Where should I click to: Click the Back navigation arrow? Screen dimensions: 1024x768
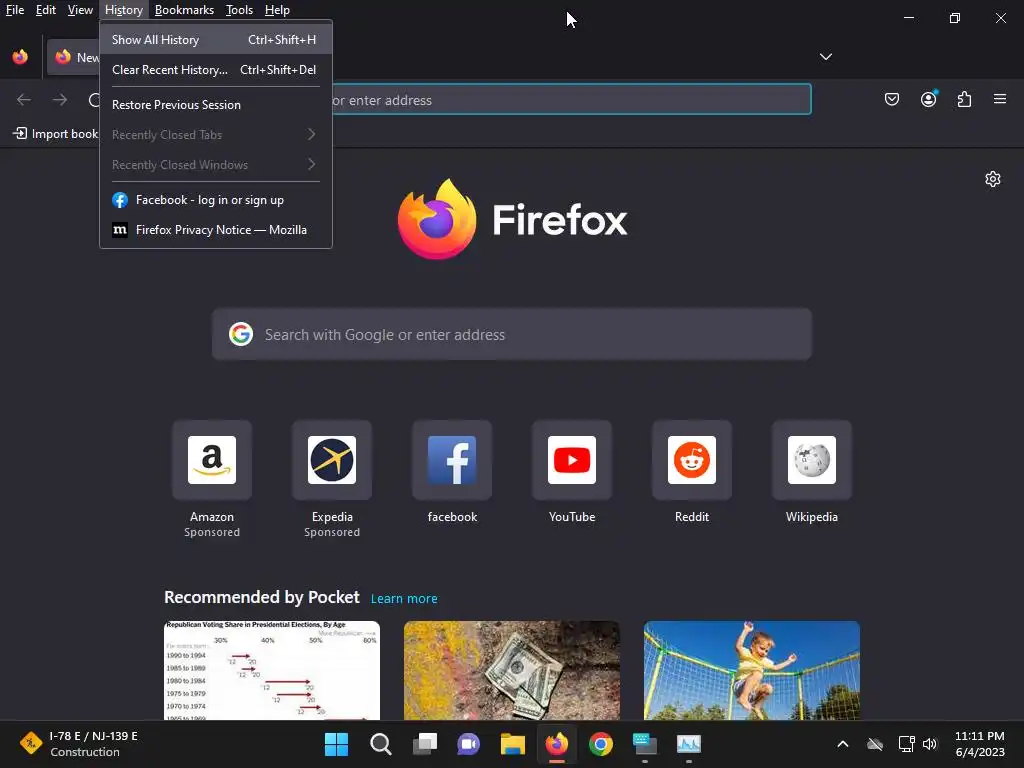click(24, 99)
